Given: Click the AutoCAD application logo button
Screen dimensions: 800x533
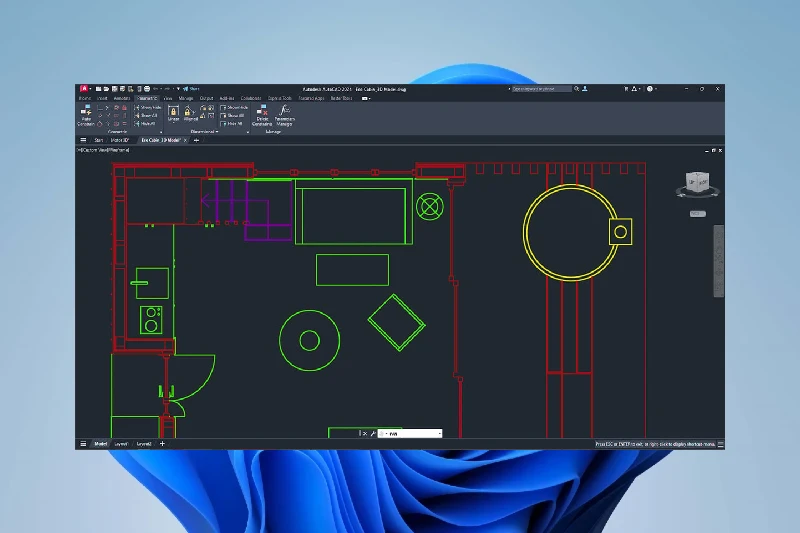Looking at the screenshot, I should pyautogui.click(x=84, y=88).
